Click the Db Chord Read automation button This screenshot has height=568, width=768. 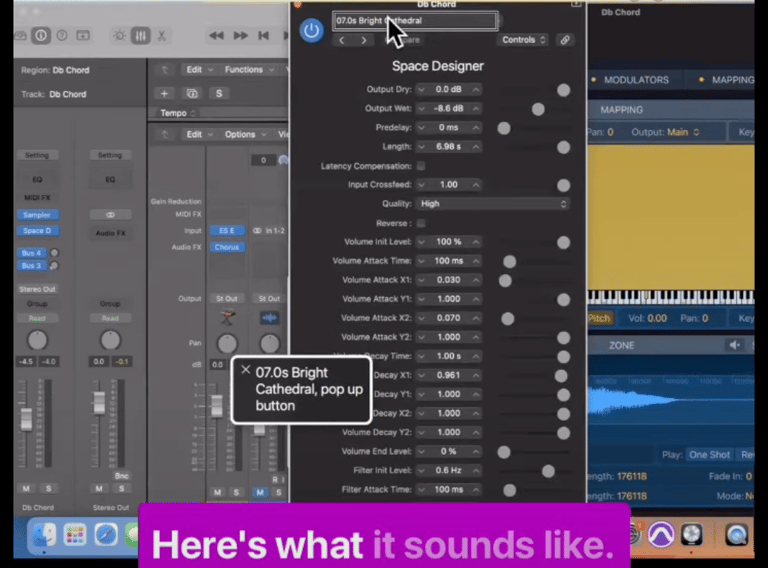pyautogui.click(x=37, y=318)
